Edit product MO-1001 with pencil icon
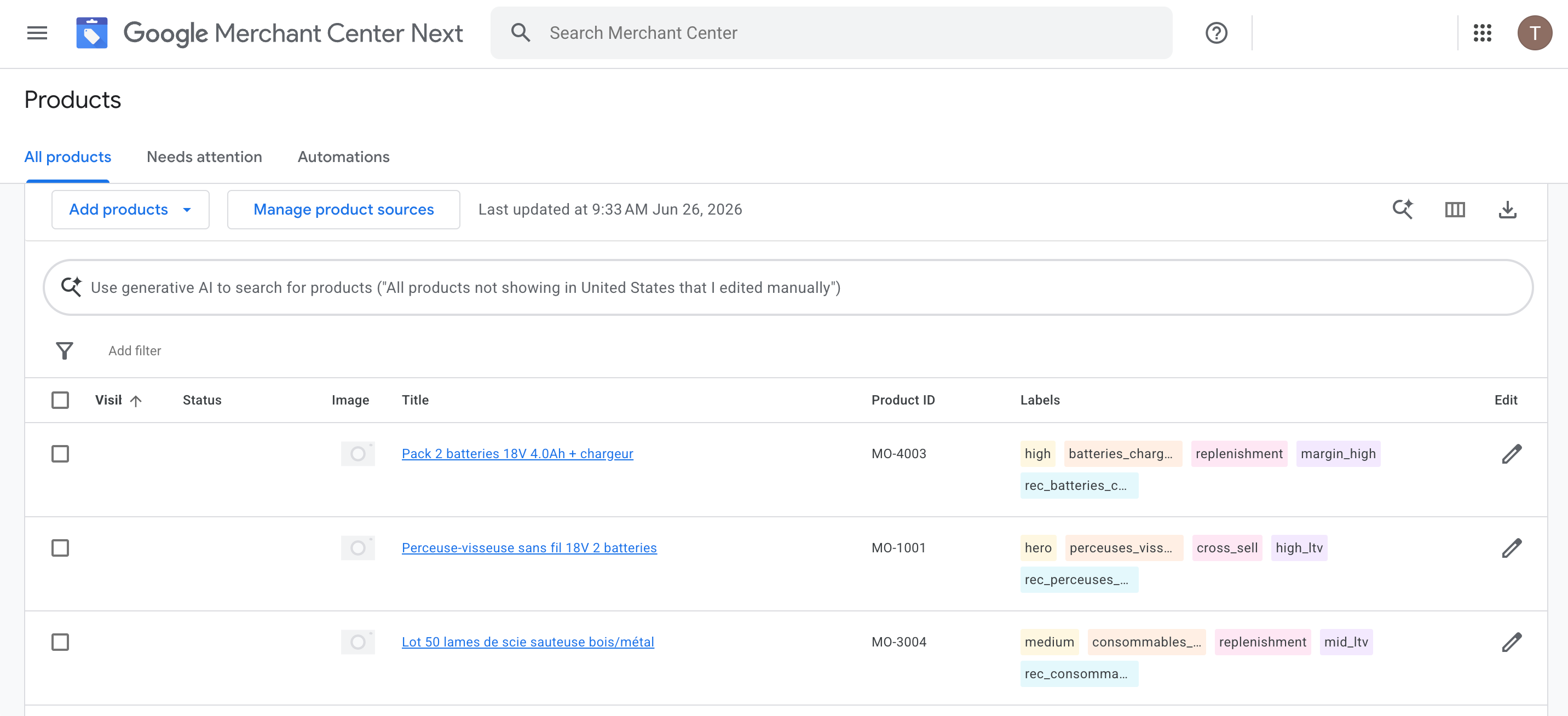This screenshot has width=1568, height=716. 1512,548
